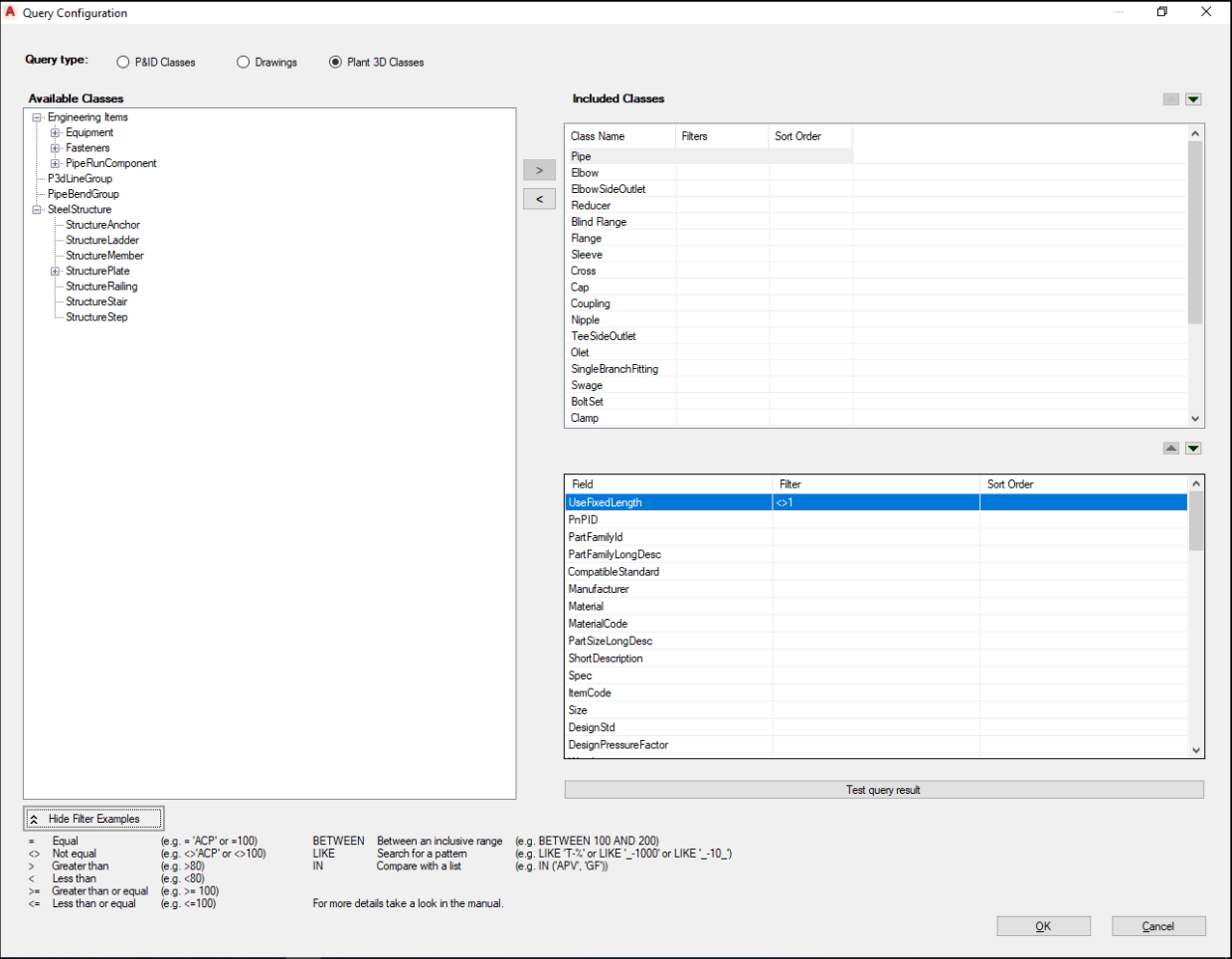
Task: Select the UseFixedLength field row
Action: click(876, 502)
